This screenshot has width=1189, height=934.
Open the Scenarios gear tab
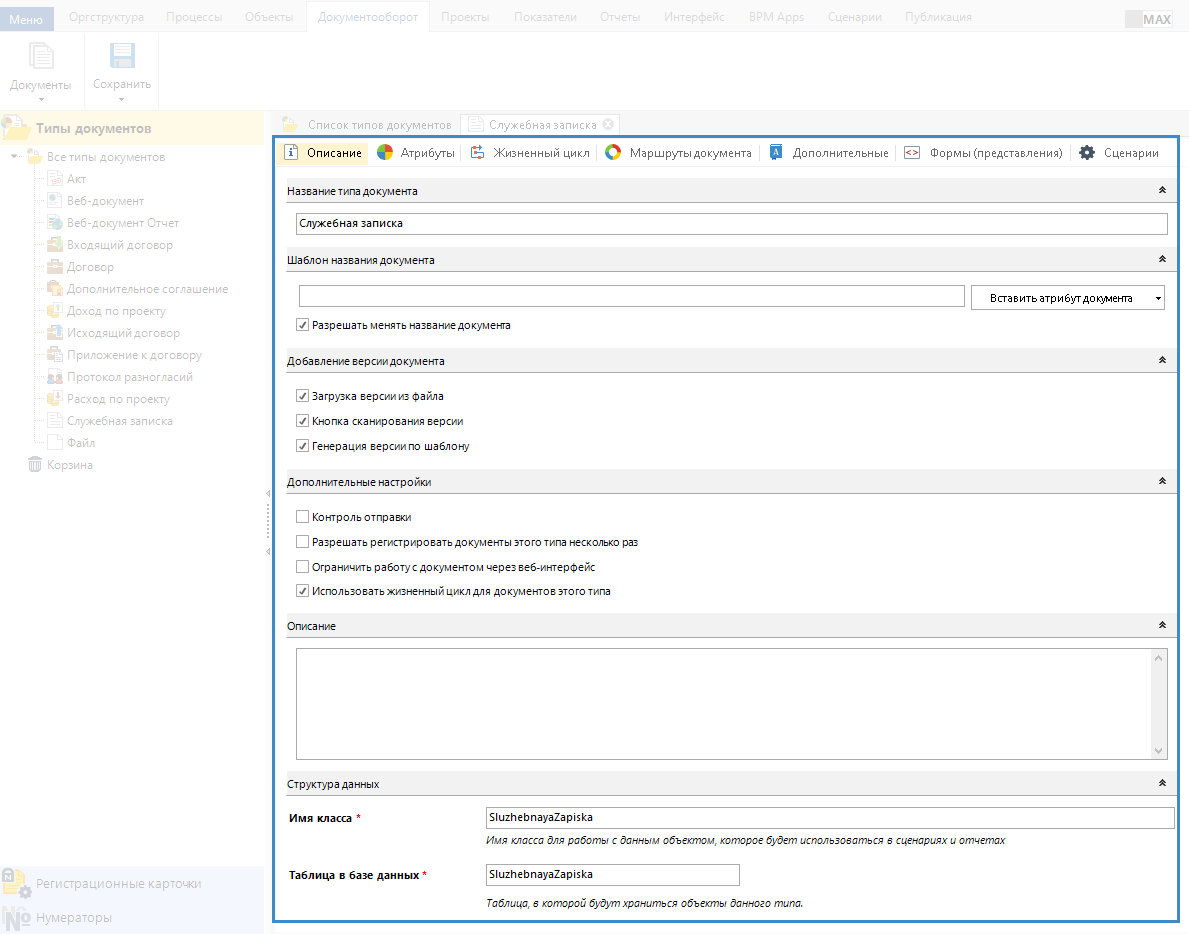1087,153
